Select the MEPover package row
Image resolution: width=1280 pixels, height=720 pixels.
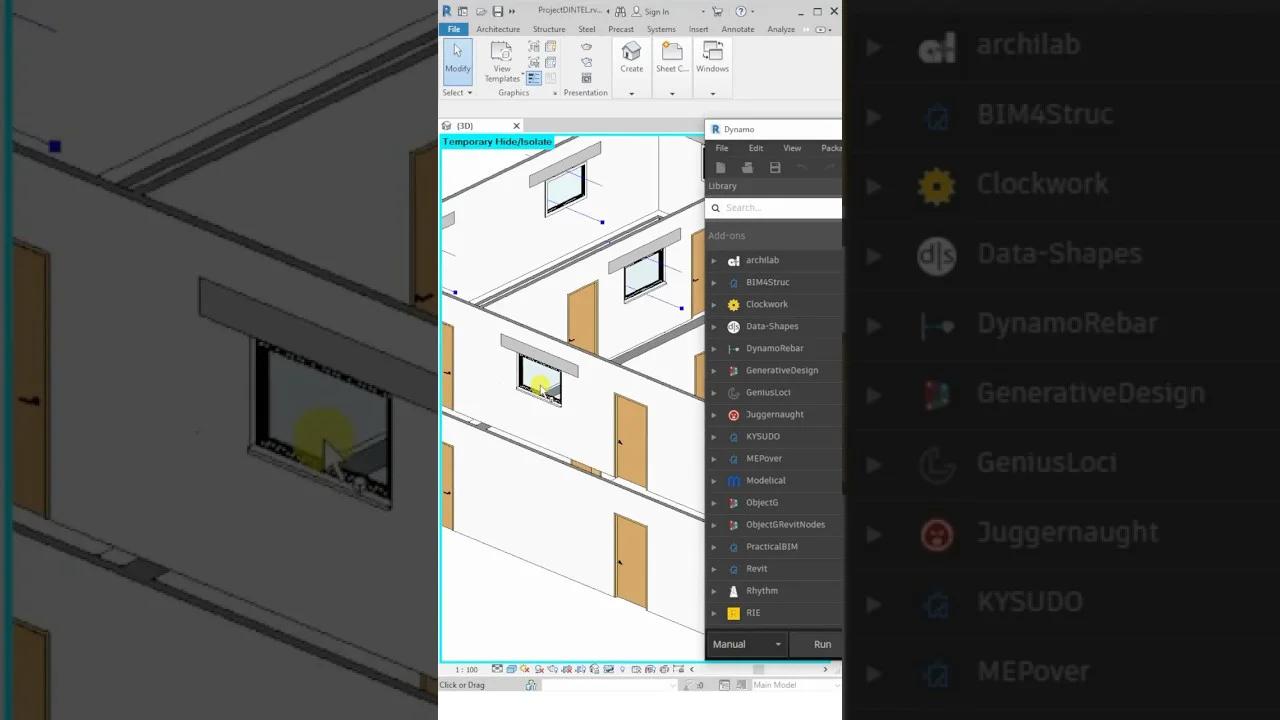click(774, 458)
